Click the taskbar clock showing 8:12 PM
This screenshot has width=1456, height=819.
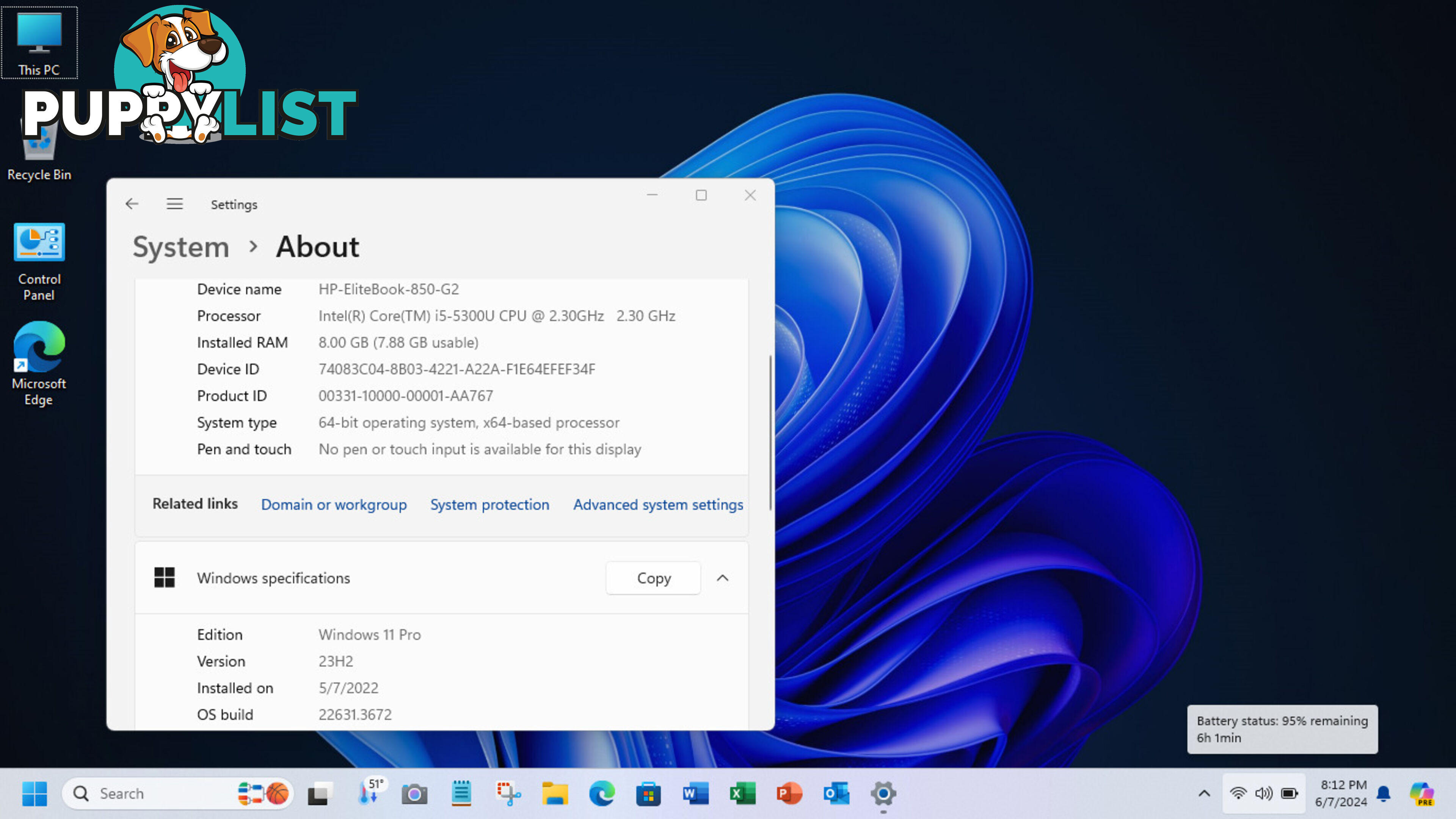tap(1341, 793)
